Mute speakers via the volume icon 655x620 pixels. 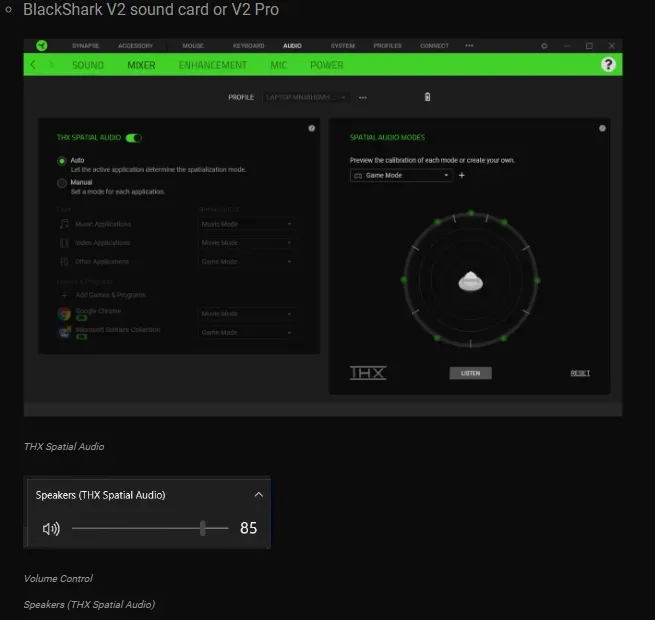[x=51, y=529]
